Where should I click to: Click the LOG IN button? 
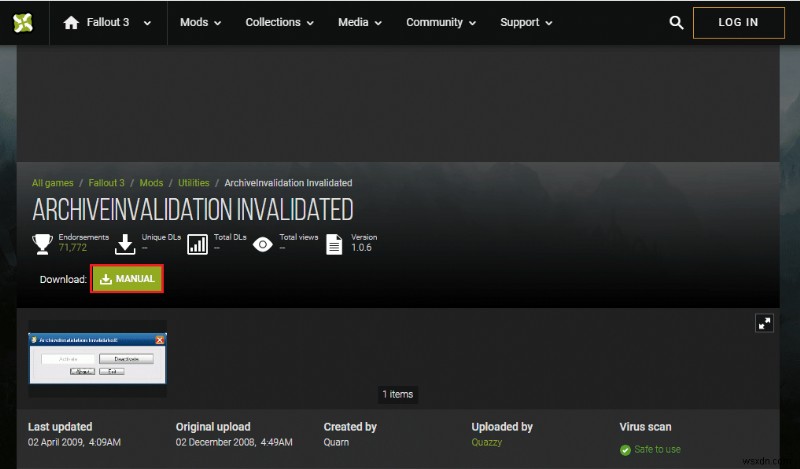pos(738,22)
